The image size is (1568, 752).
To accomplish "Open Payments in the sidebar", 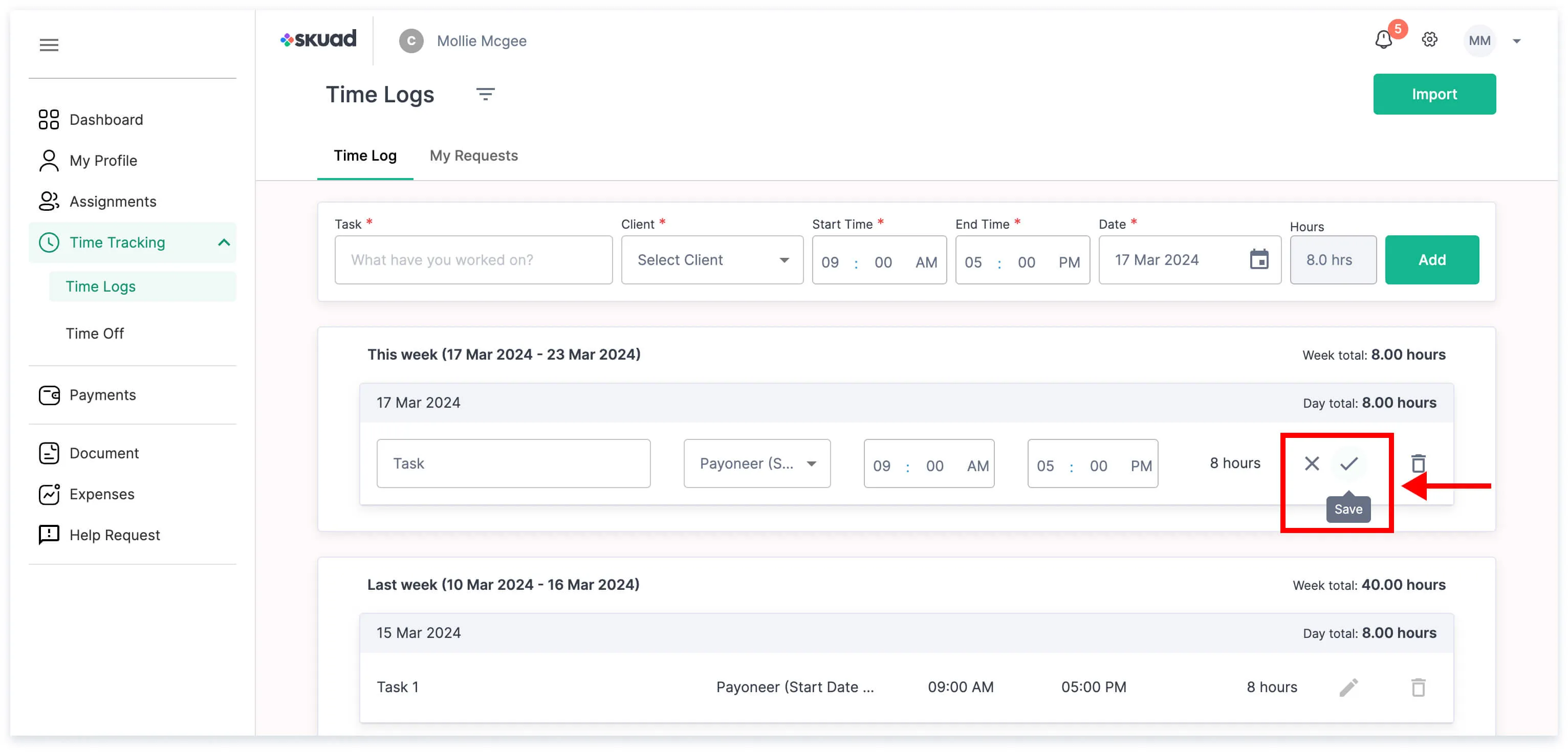I will [x=132, y=395].
